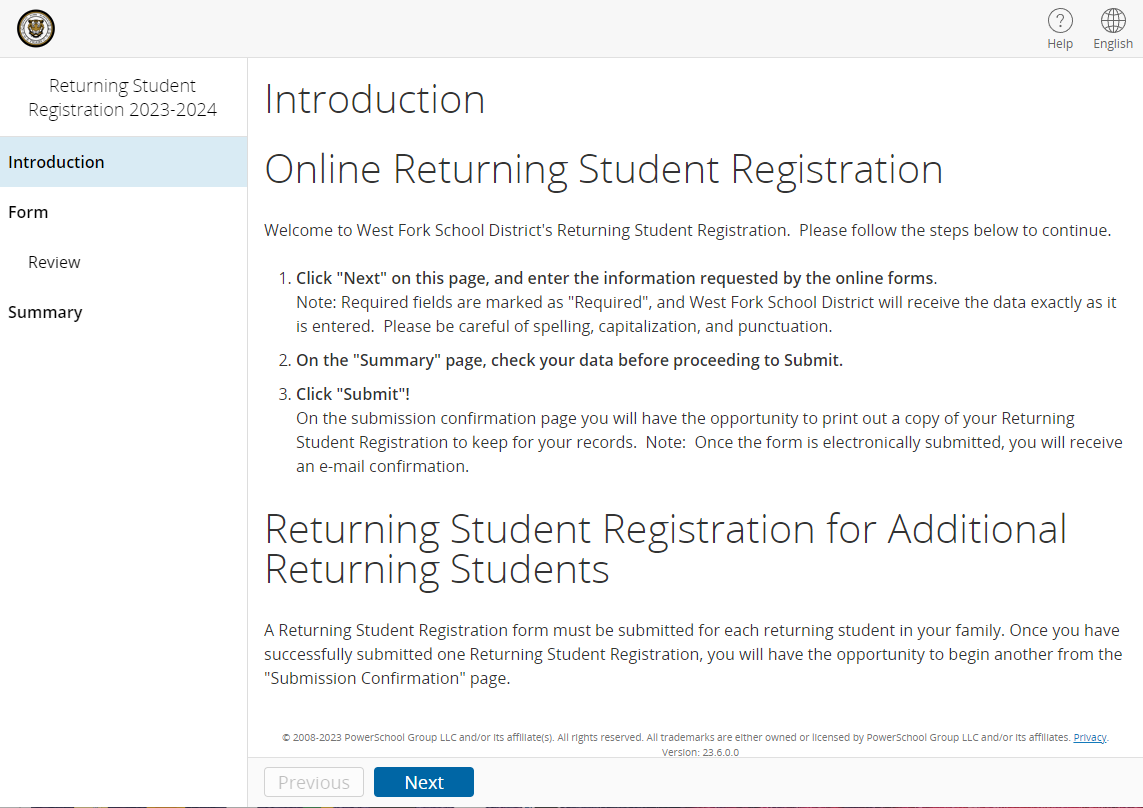The height and width of the screenshot is (808, 1143).
Task: Click the school district seal logo
Action: 36,29
